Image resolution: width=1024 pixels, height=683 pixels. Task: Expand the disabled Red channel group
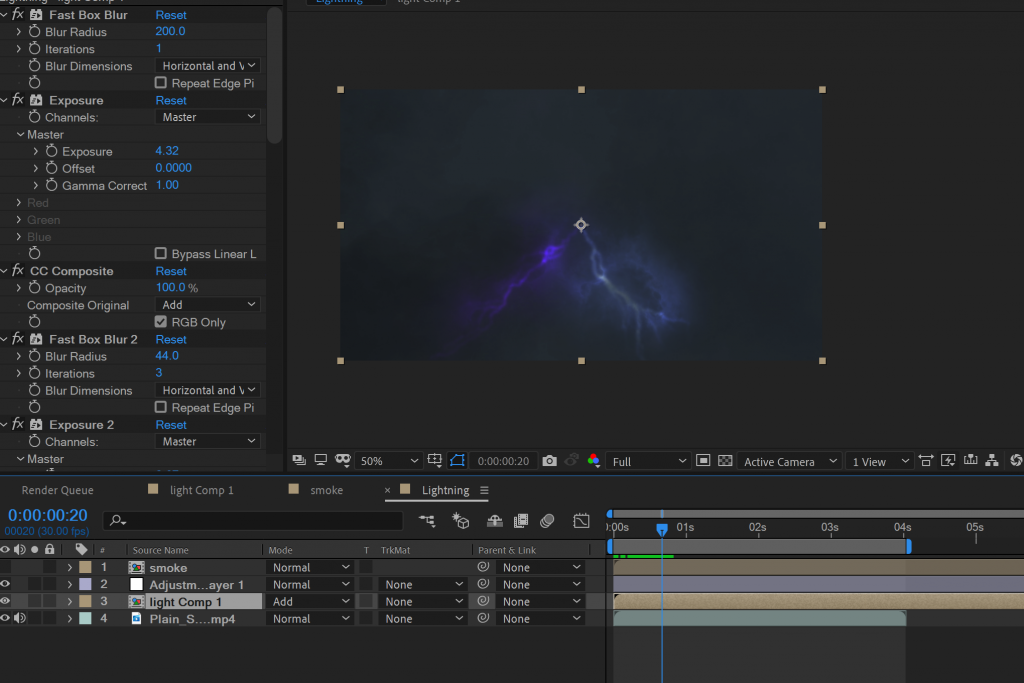tap(19, 202)
